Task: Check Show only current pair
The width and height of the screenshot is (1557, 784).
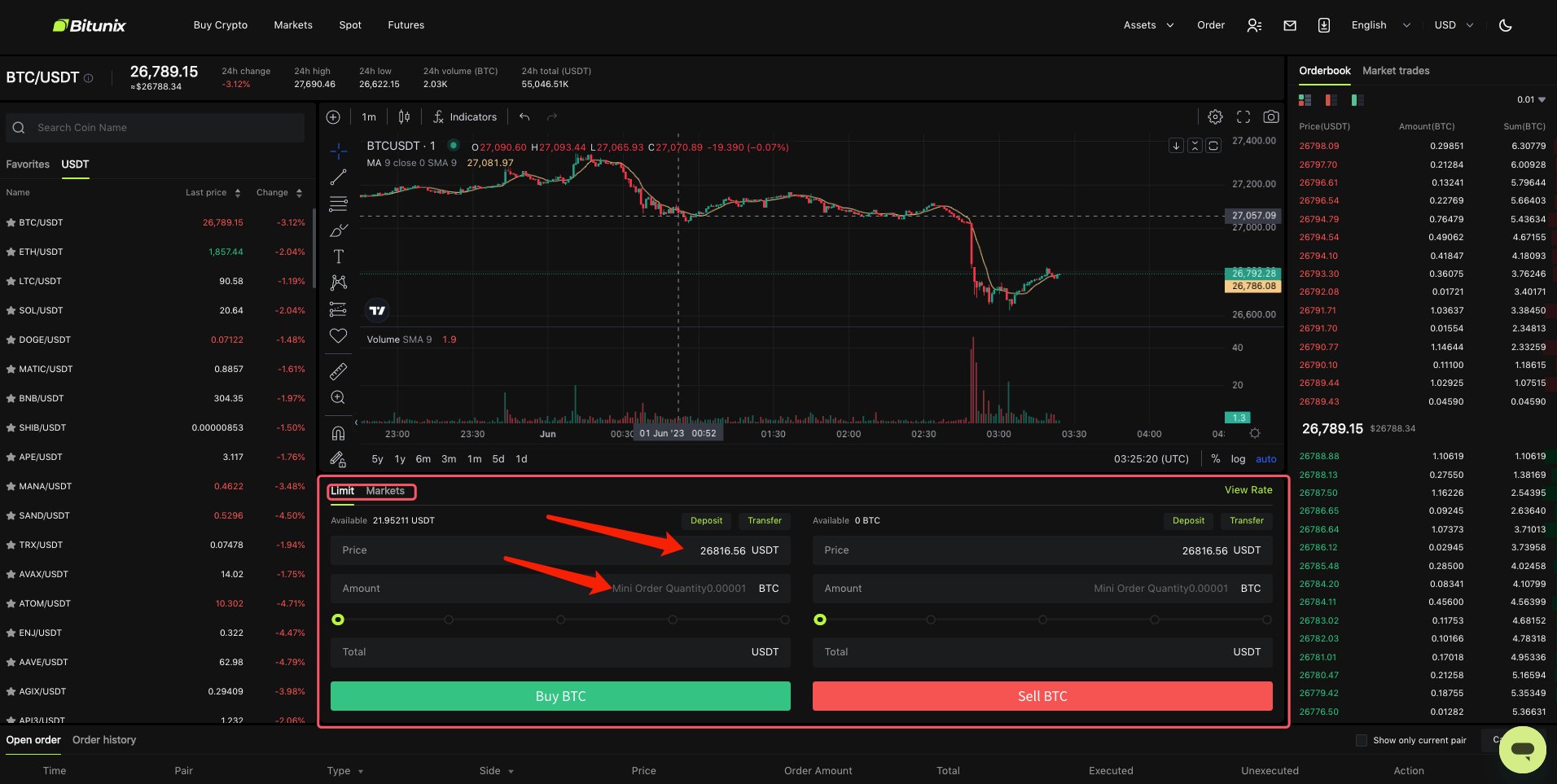Action: [x=1361, y=740]
